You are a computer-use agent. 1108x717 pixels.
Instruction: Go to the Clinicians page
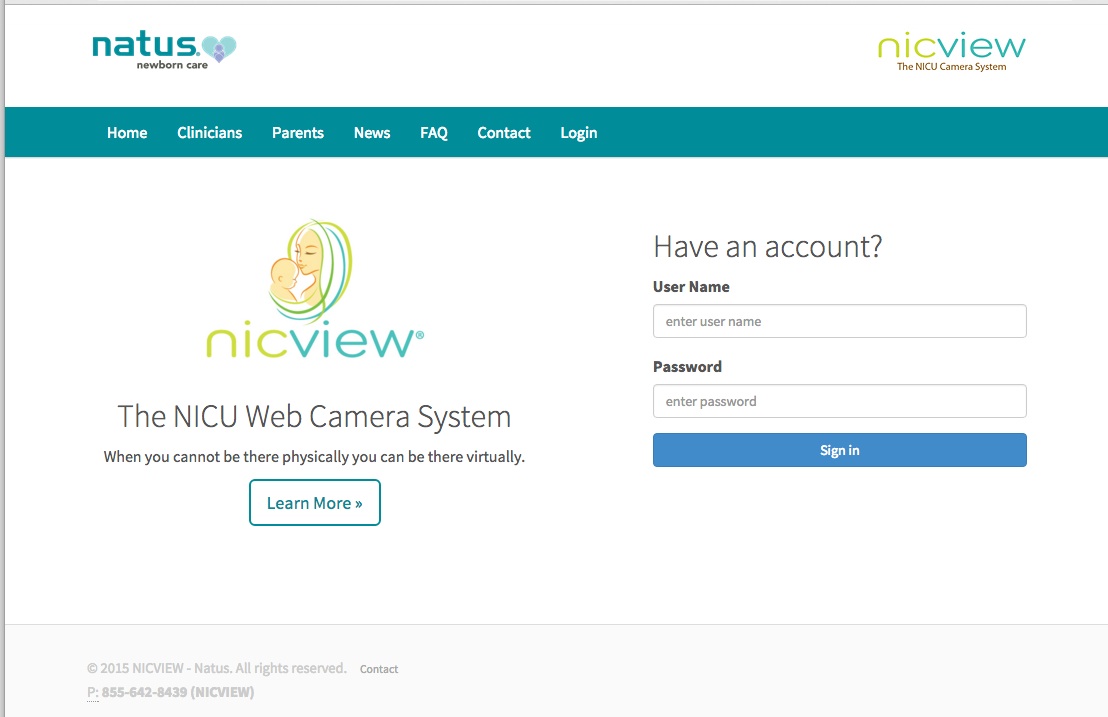210,133
